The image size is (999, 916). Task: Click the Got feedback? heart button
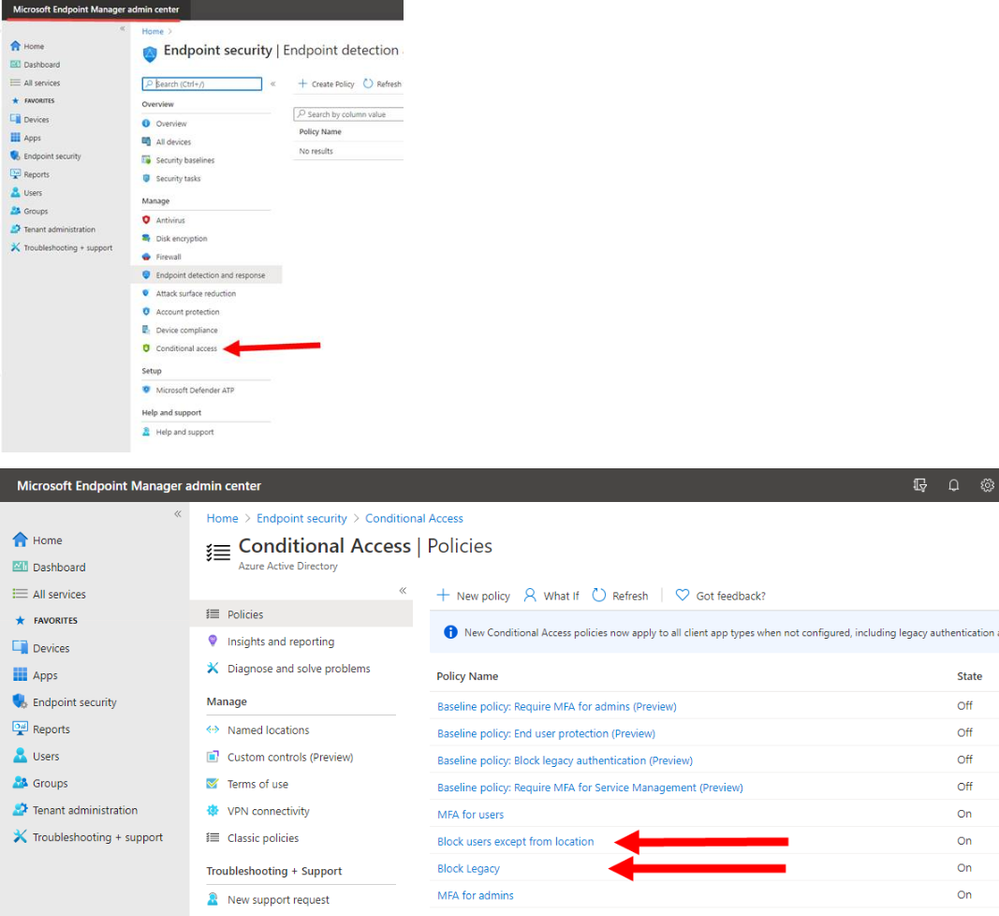(721, 596)
